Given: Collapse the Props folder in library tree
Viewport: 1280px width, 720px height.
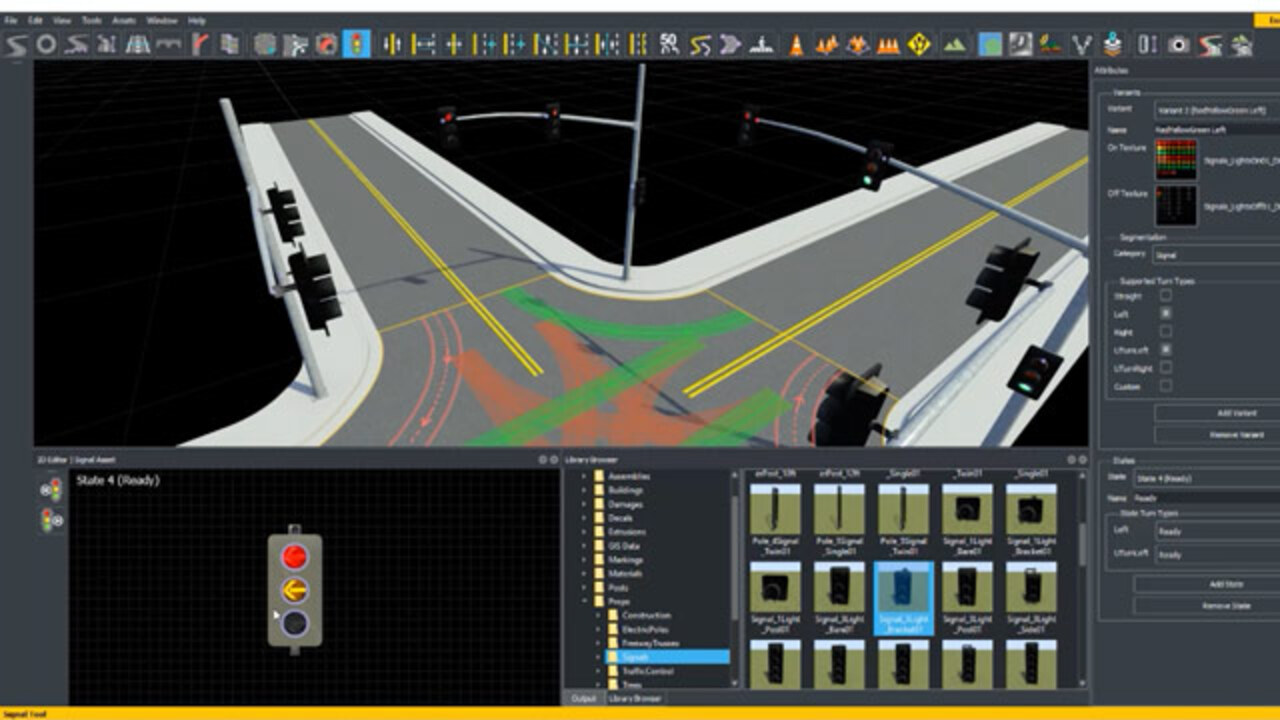Looking at the screenshot, I should [585, 602].
